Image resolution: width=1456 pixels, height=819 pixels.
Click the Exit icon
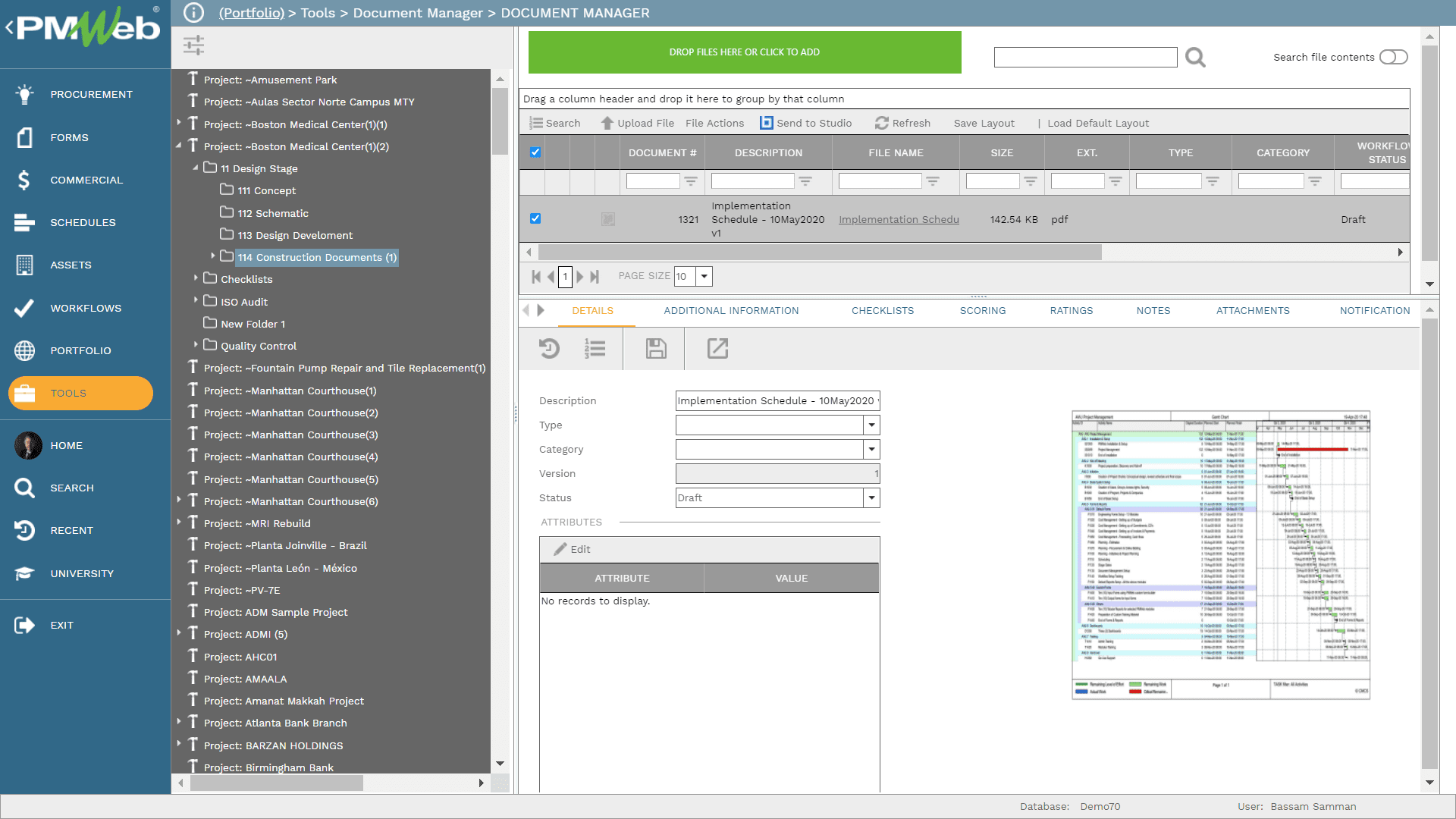[24, 625]
